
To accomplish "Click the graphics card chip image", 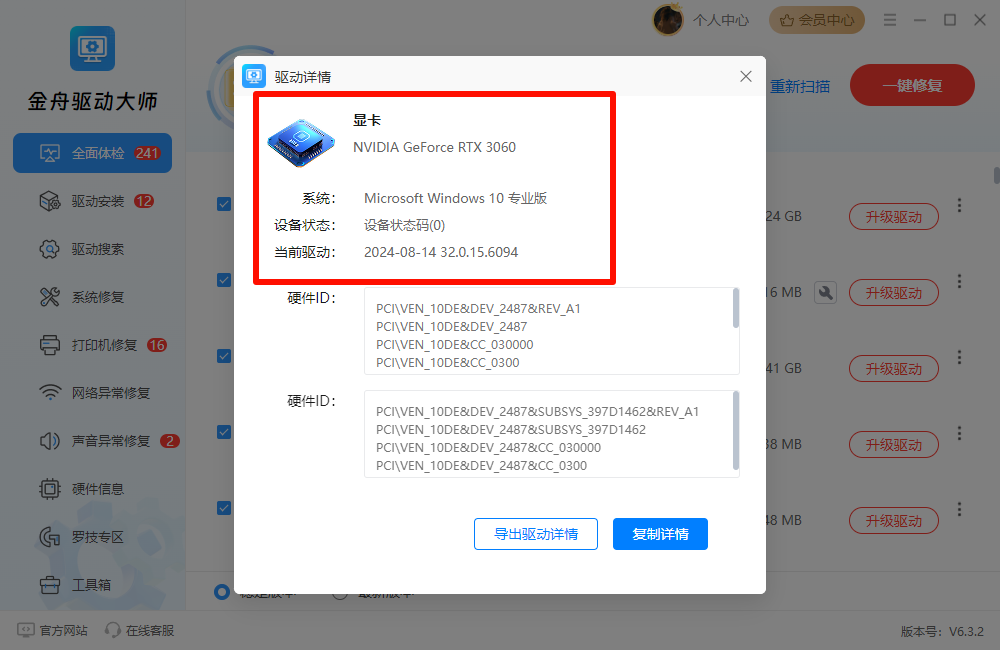I will tap(301, 143).
